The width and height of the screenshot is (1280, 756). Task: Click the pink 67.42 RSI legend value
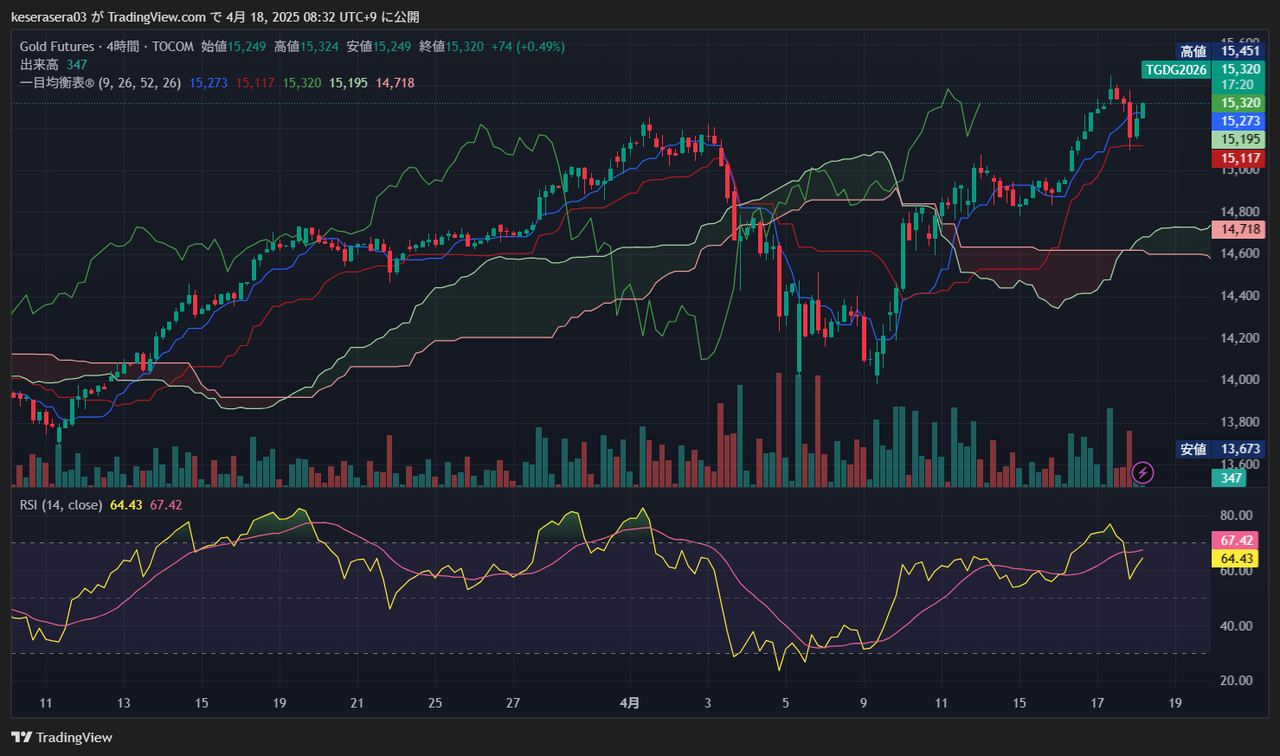(166, 505)
